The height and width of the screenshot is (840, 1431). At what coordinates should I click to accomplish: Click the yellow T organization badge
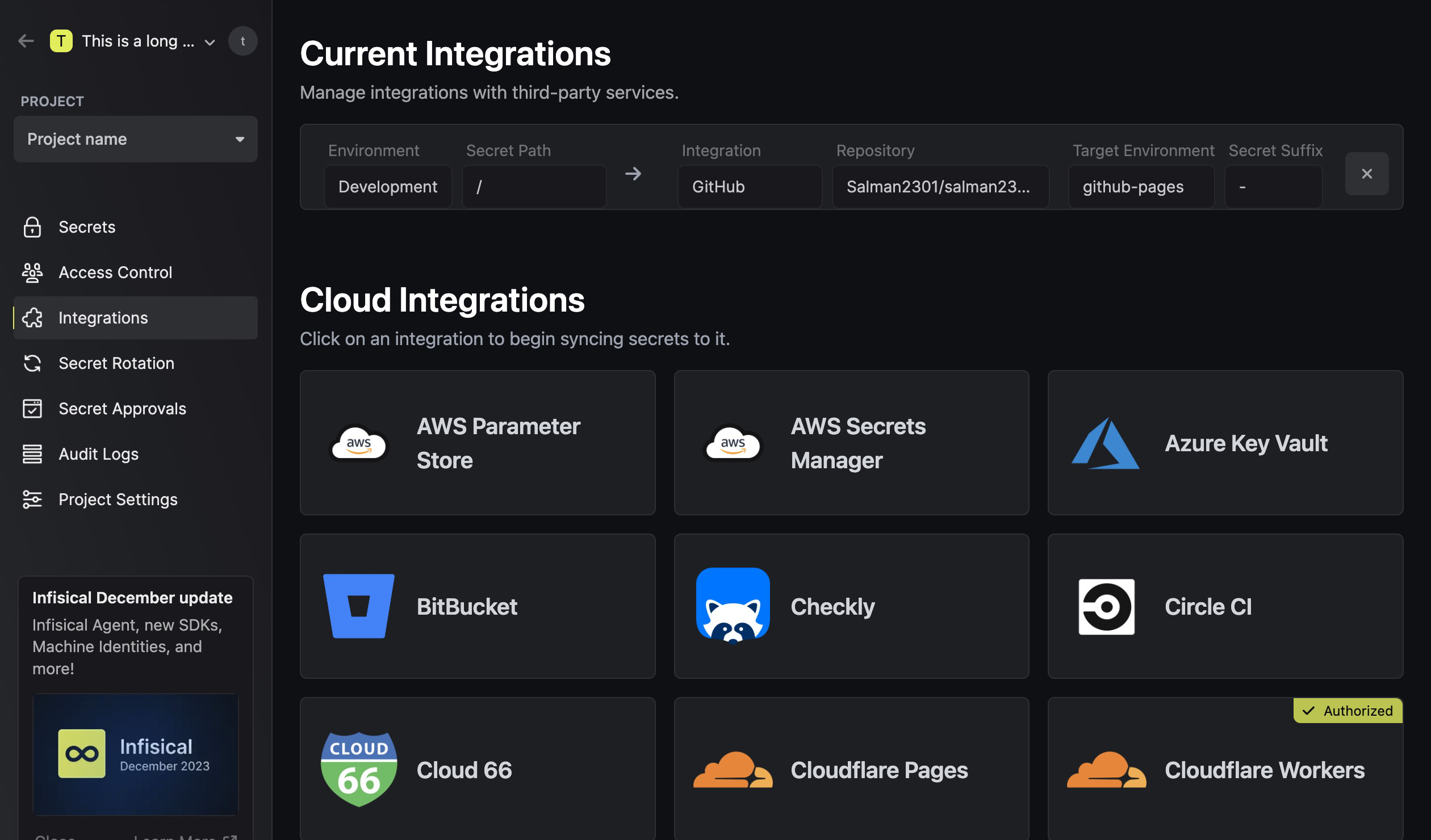click(x=61, y=41)
